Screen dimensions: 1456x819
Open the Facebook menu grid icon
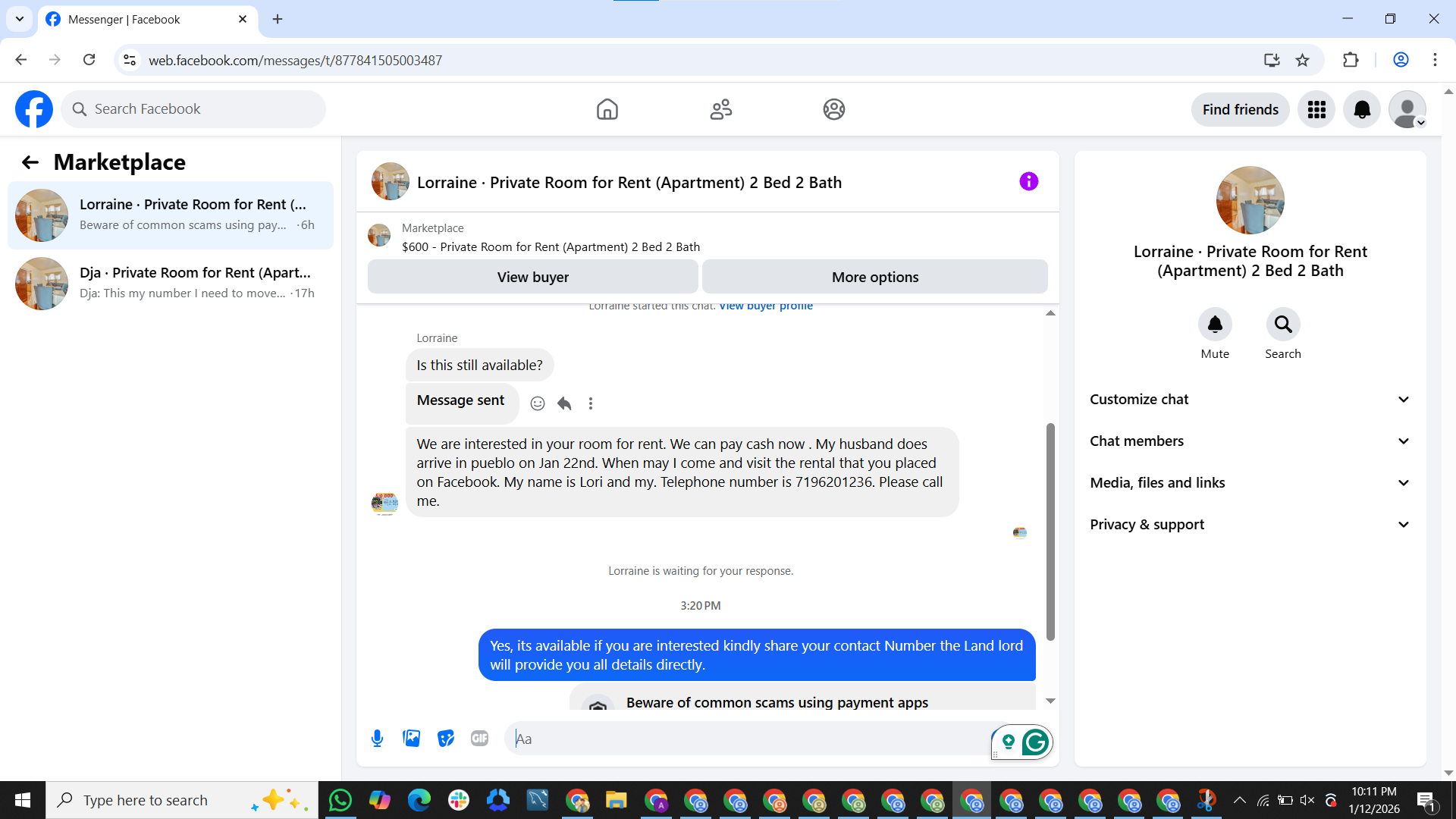[x=1316, y=109]
